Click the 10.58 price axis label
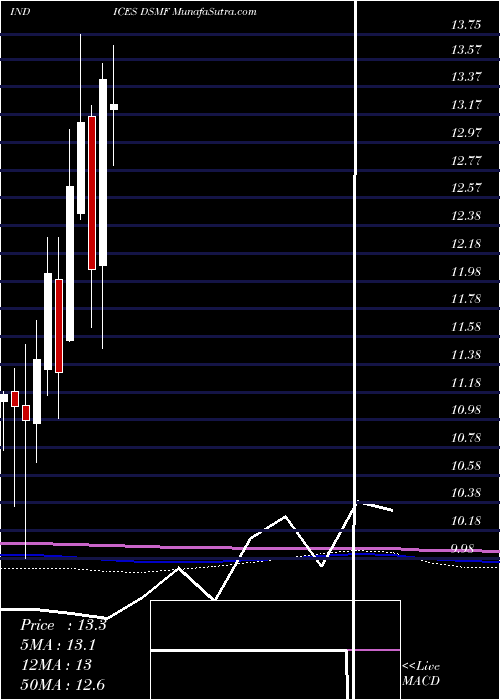 click(x=466, y=466)
